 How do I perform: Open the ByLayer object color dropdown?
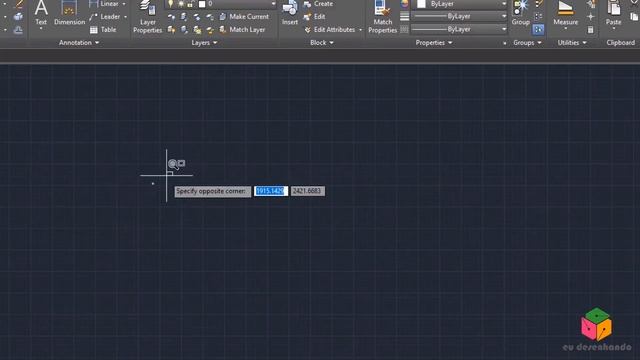click(504, 4)
